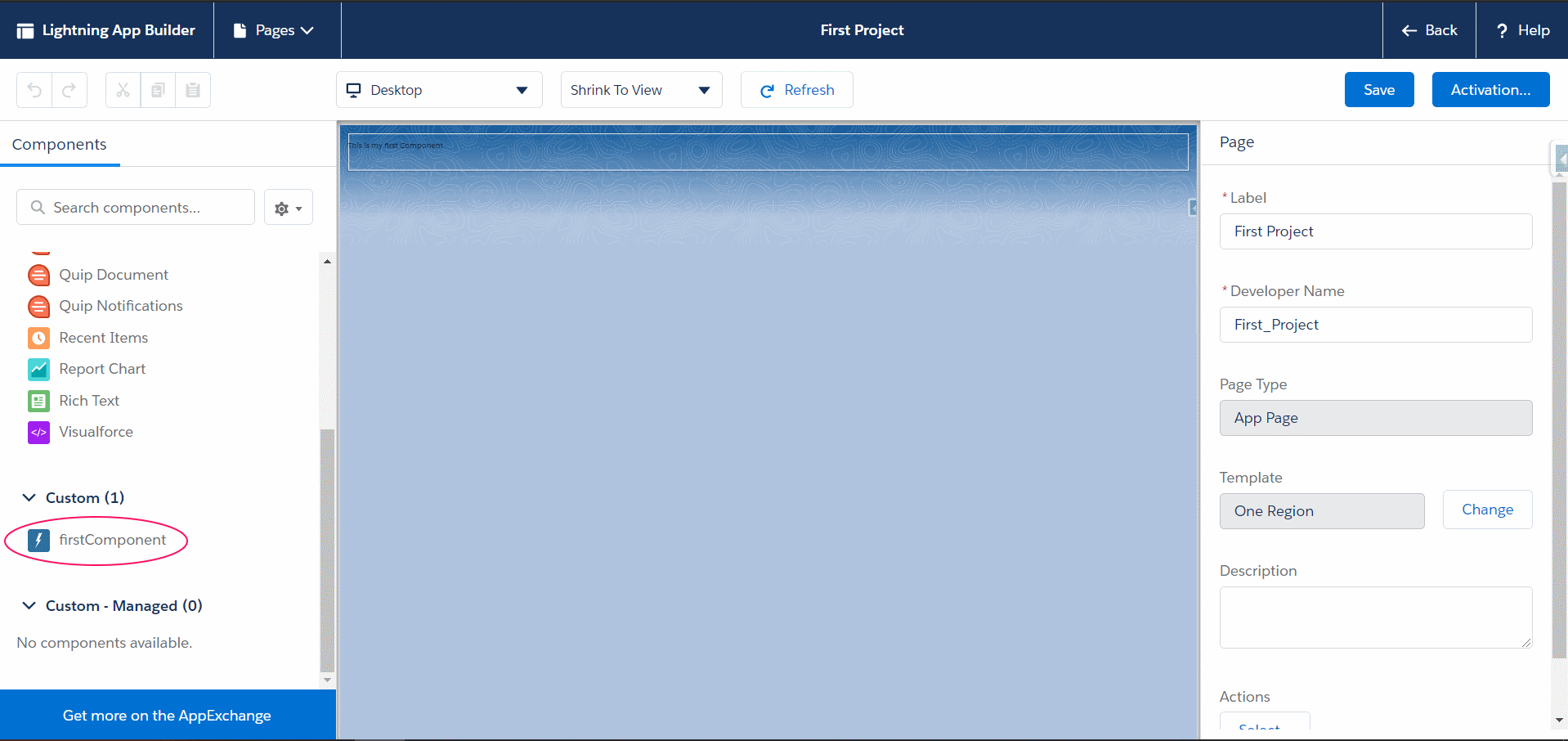Click the Recent Items clock icon

[38, 338]
